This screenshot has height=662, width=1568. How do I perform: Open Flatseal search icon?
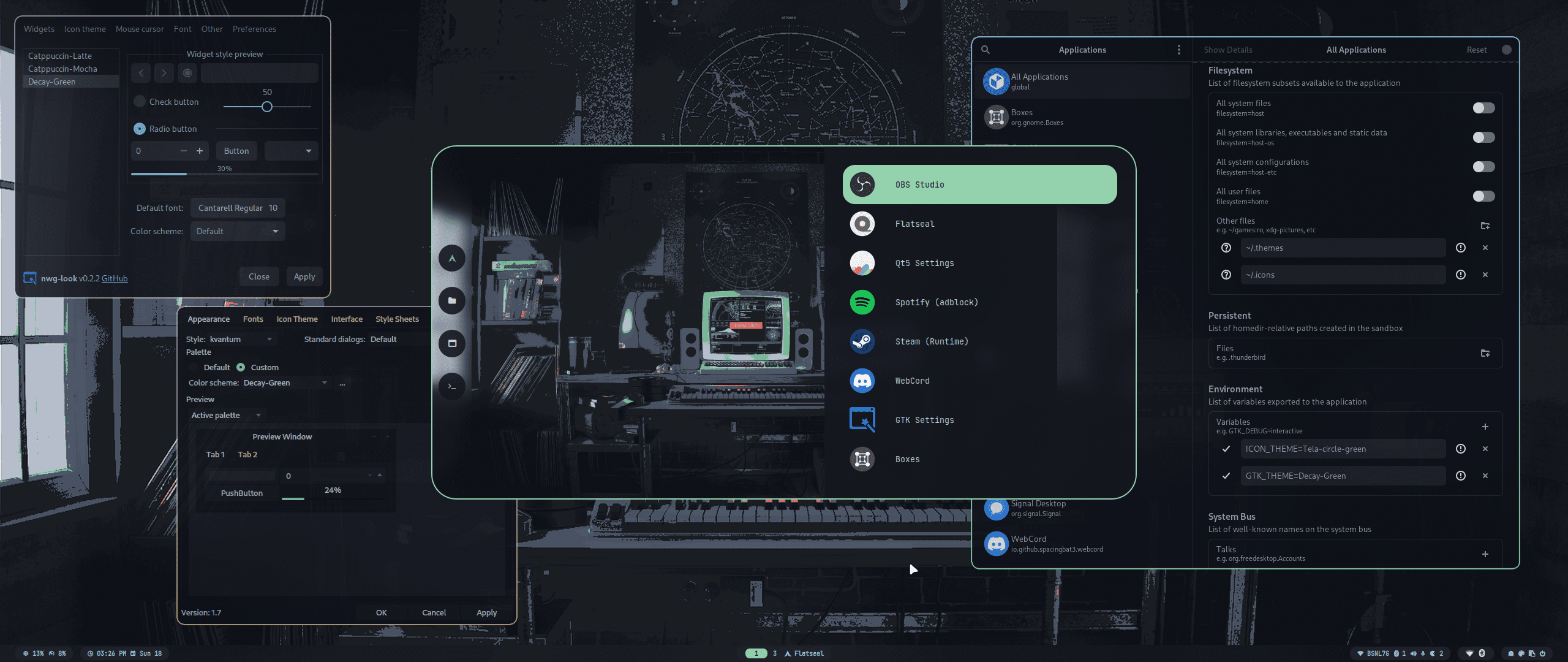coord(986,50)
